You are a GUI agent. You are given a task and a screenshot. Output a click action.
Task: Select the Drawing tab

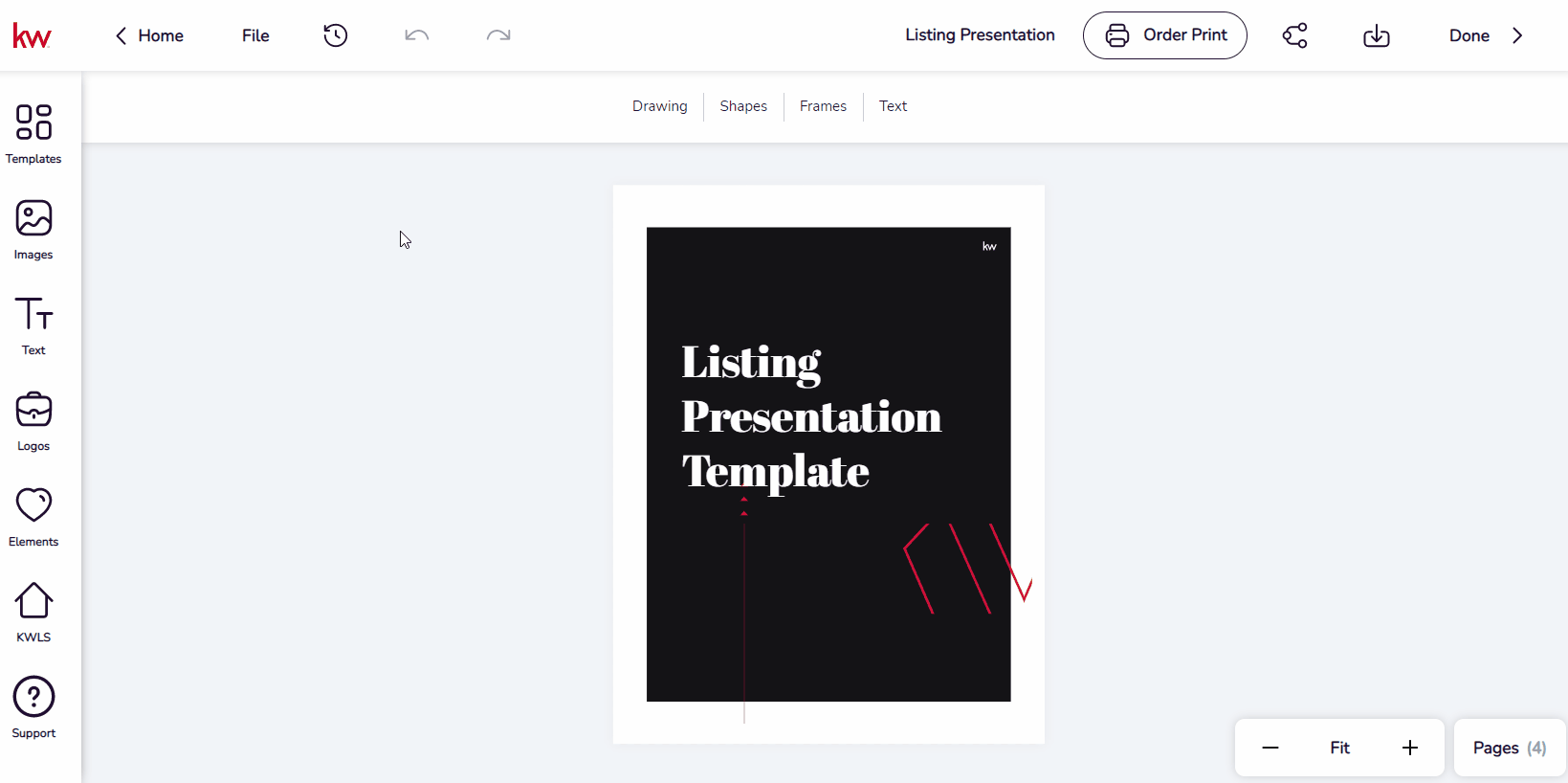click(x=660, y=106)
